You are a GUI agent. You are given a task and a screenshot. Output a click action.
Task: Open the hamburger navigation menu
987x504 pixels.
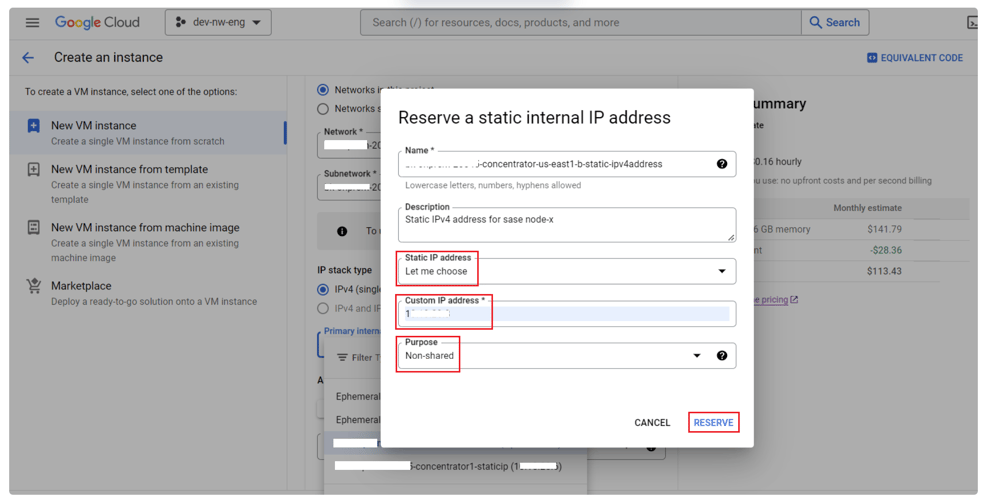point(32,22)
